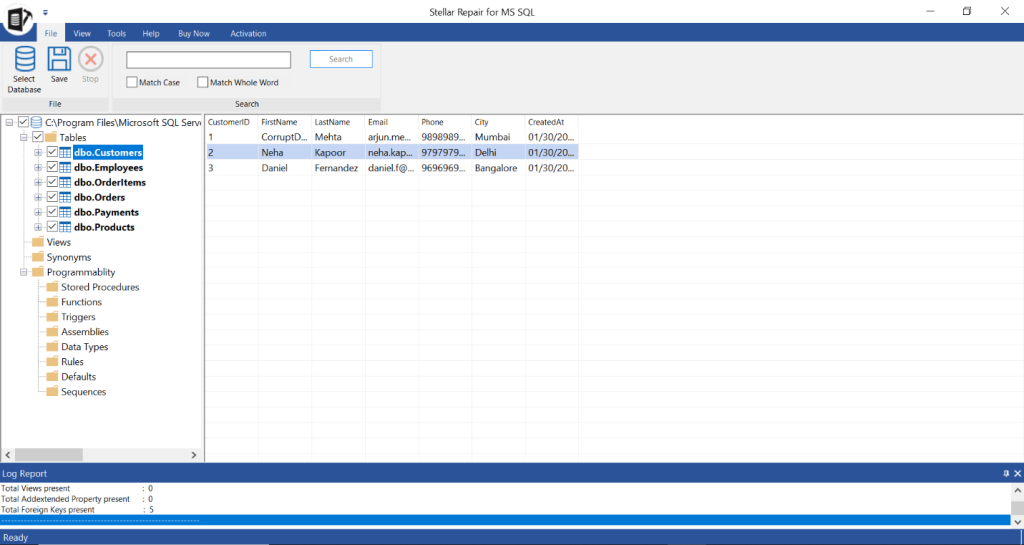Click the tree panel scroll right arrow
This screenshot has width=1024, height=545.
click(193, 454)
